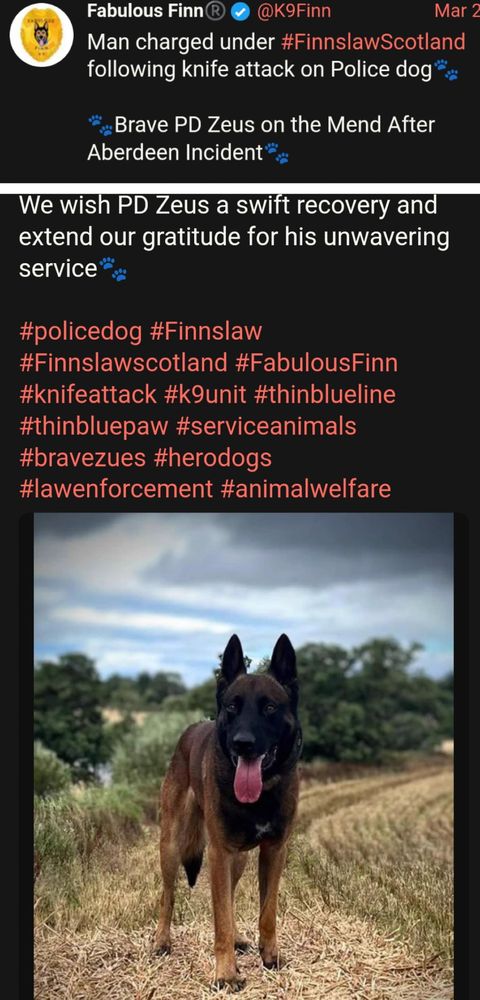Tap the #k9unit hashtag
Image resolution: width=480 pixels, height=1000 pixels.
tap(205, 395)
